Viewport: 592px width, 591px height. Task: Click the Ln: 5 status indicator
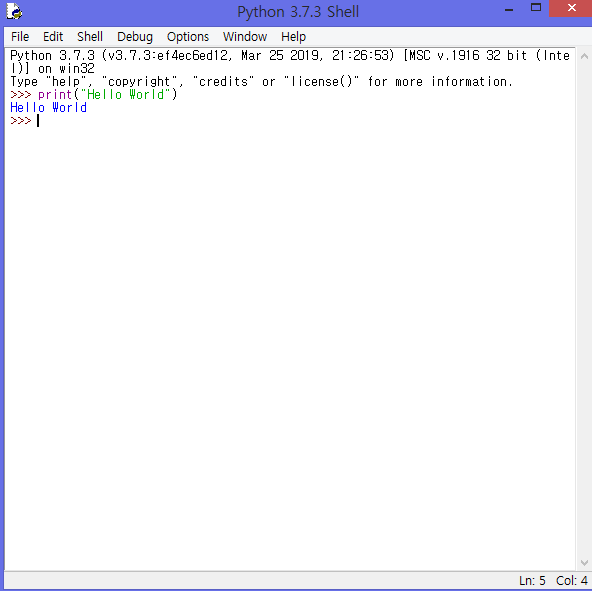point(532,580)
